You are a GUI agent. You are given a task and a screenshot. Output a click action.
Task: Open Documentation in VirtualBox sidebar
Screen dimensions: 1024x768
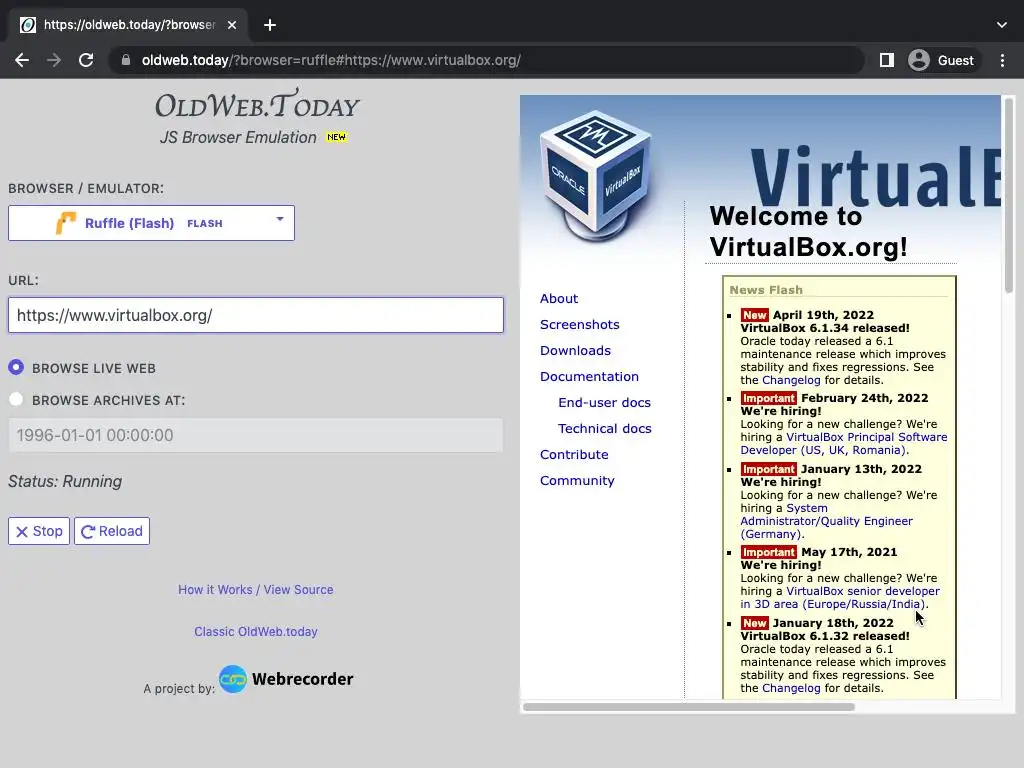[x=590, y=377]
